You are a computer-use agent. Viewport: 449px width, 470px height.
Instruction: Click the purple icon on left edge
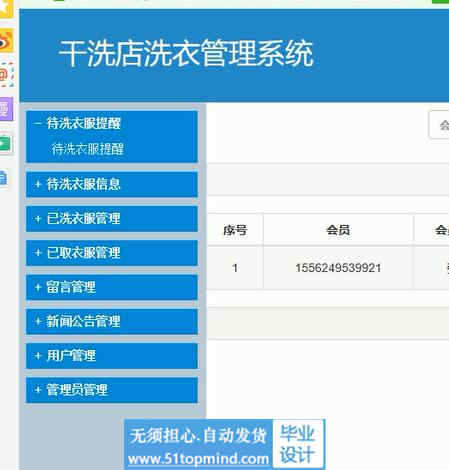pos(6,109)
